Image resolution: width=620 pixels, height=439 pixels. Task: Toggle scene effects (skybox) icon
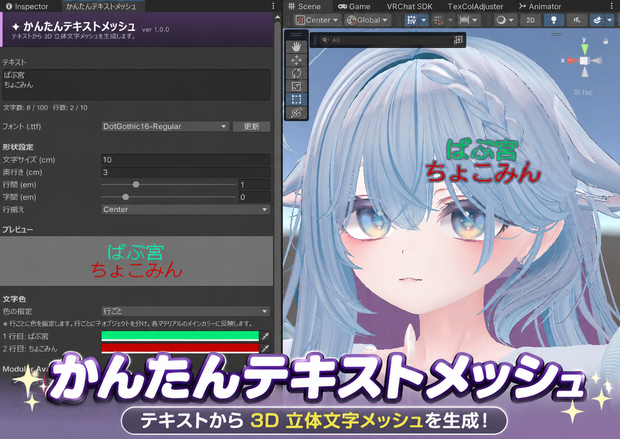coord(597,20)
